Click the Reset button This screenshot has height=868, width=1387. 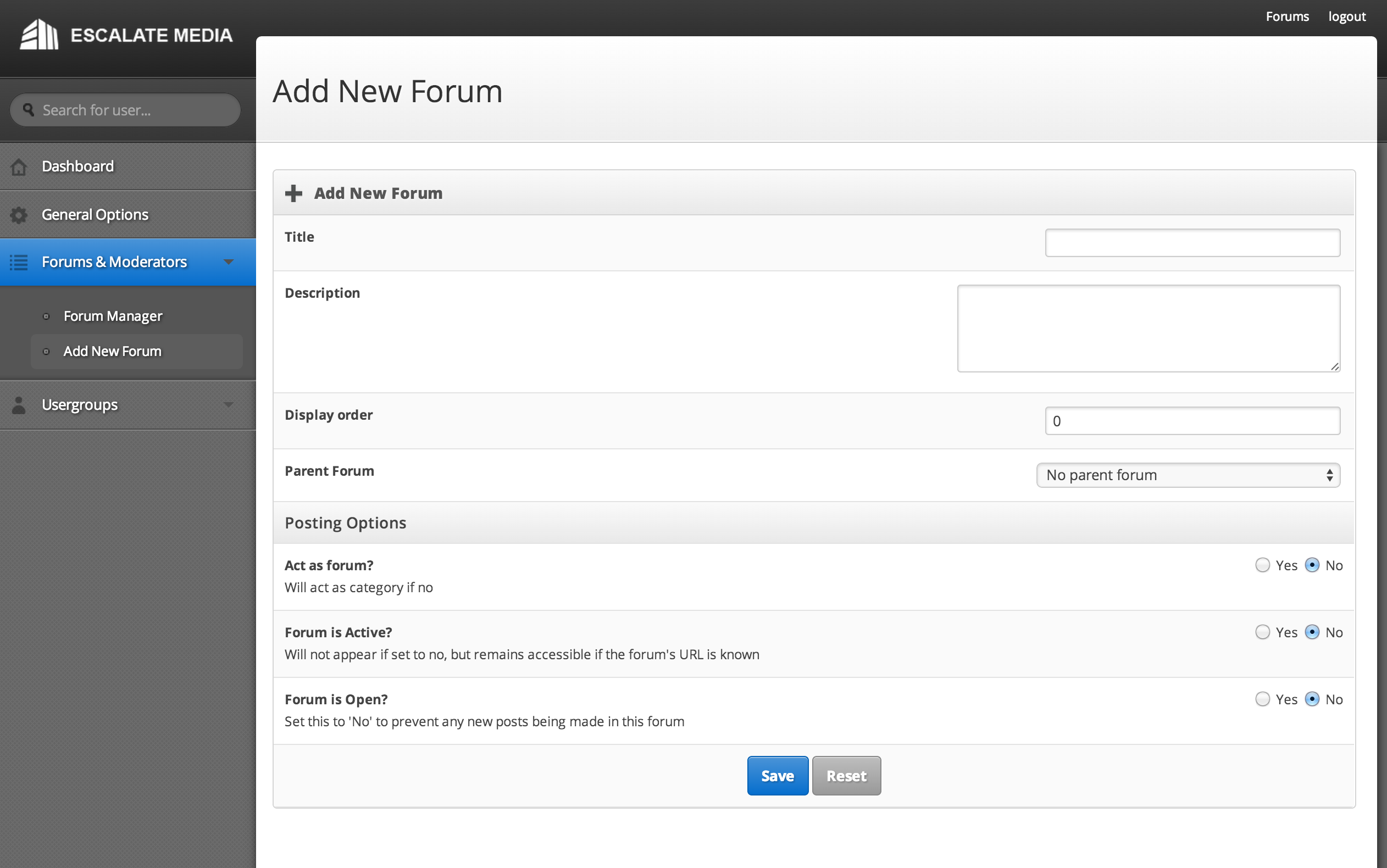point(846,776)
